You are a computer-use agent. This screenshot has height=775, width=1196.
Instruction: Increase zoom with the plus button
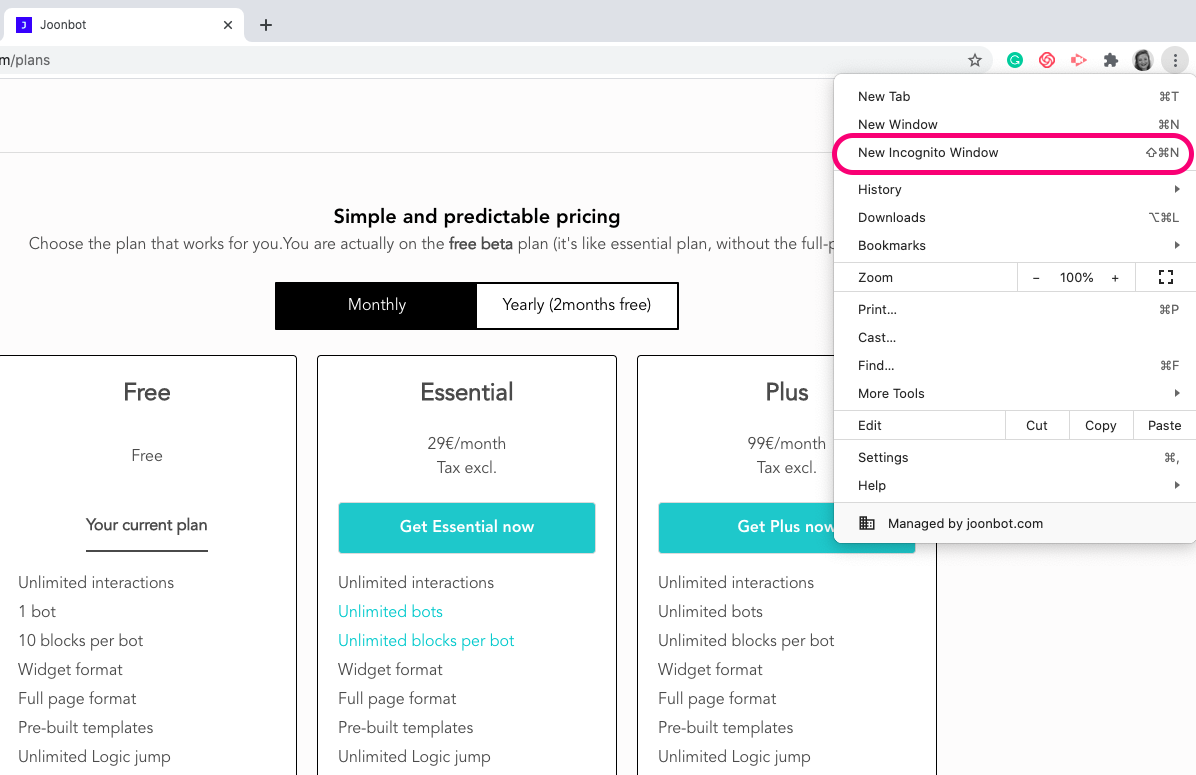click(x=1115, y=278)
